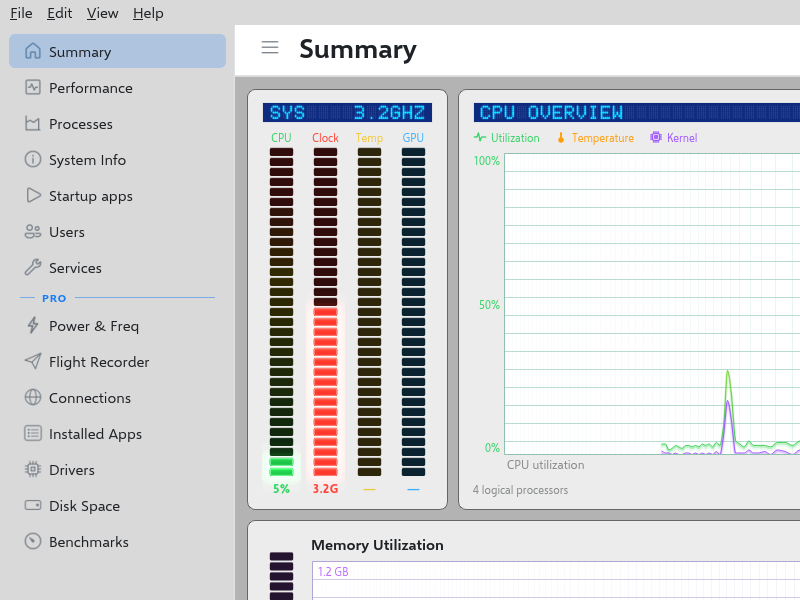Toggle the Temperature legend label
The height and width of the screenshot is (600, 800).
click(603, 138)
